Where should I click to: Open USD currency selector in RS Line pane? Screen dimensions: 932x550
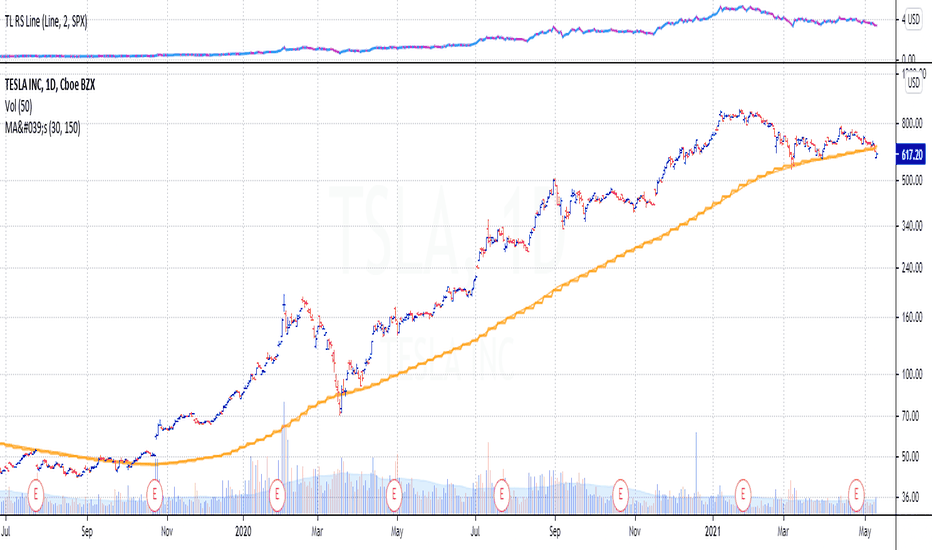coord(913,19)
